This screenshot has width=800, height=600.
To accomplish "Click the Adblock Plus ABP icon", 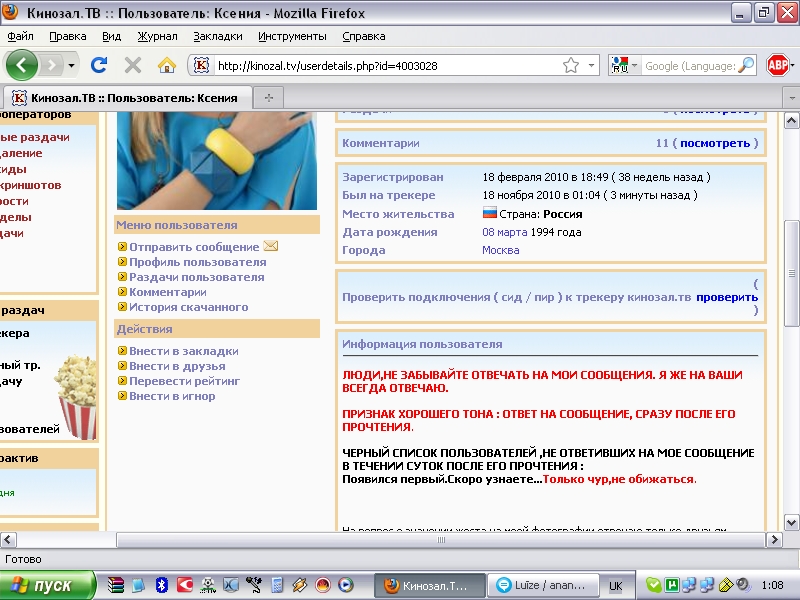I will click(777, 65).
